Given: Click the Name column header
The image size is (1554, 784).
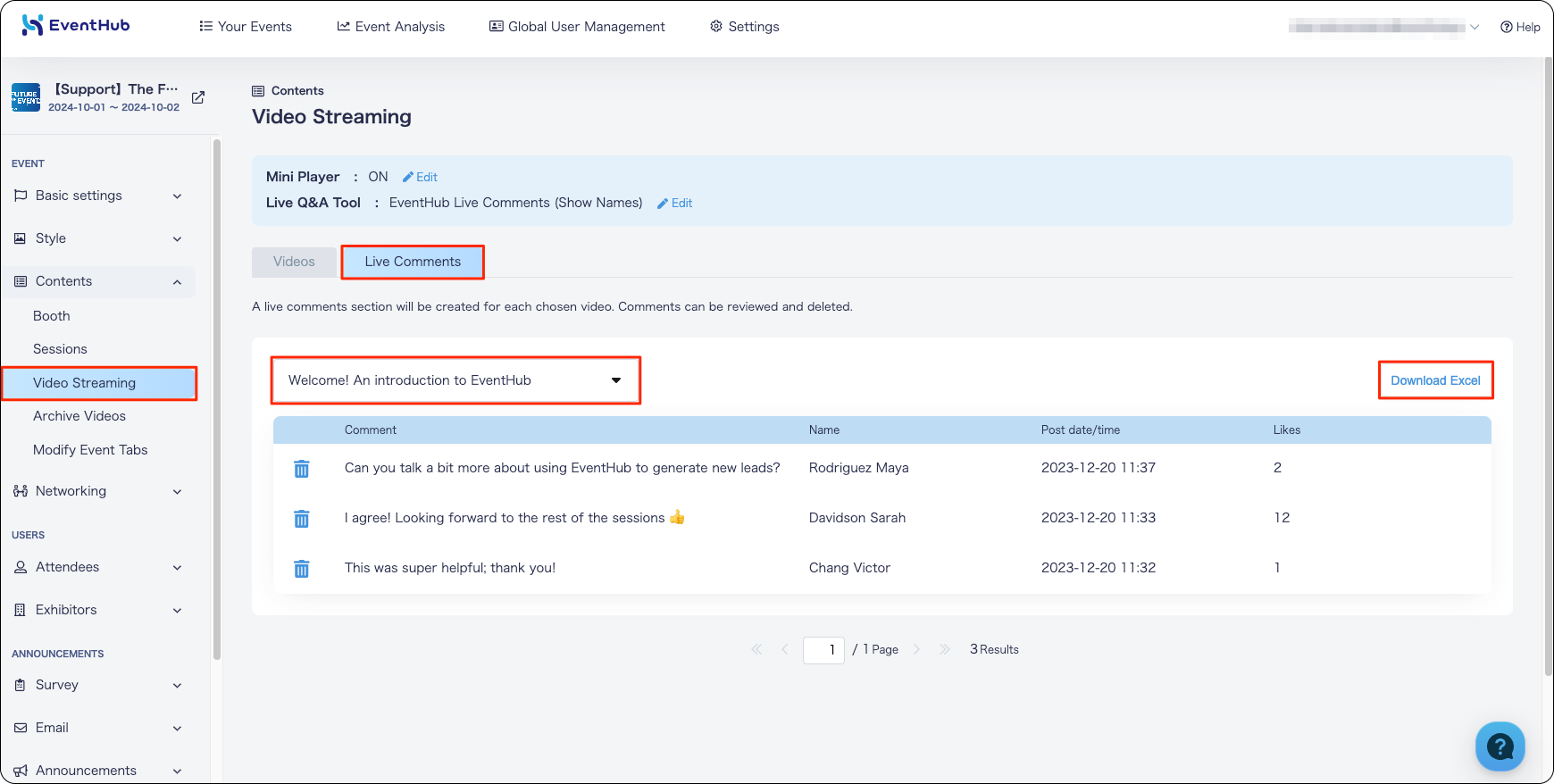Looking at the screenshot, I should (x=824, y=430).
